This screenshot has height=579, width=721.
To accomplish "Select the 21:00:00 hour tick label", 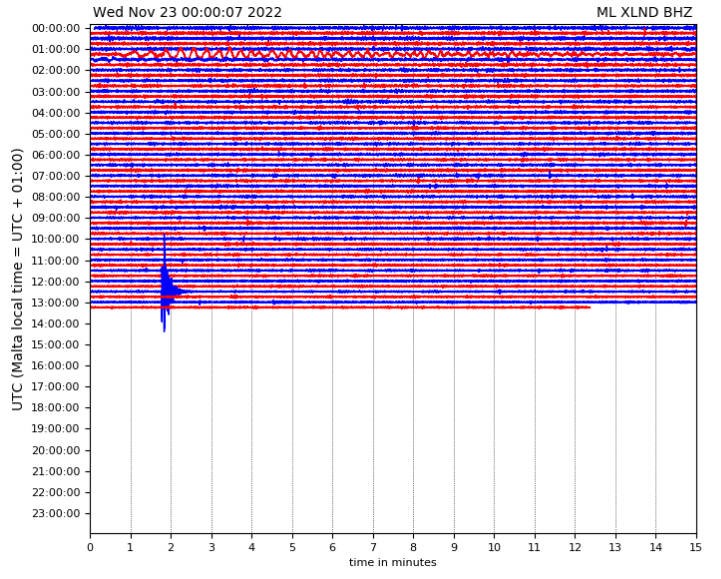I will tap(56, 471).
